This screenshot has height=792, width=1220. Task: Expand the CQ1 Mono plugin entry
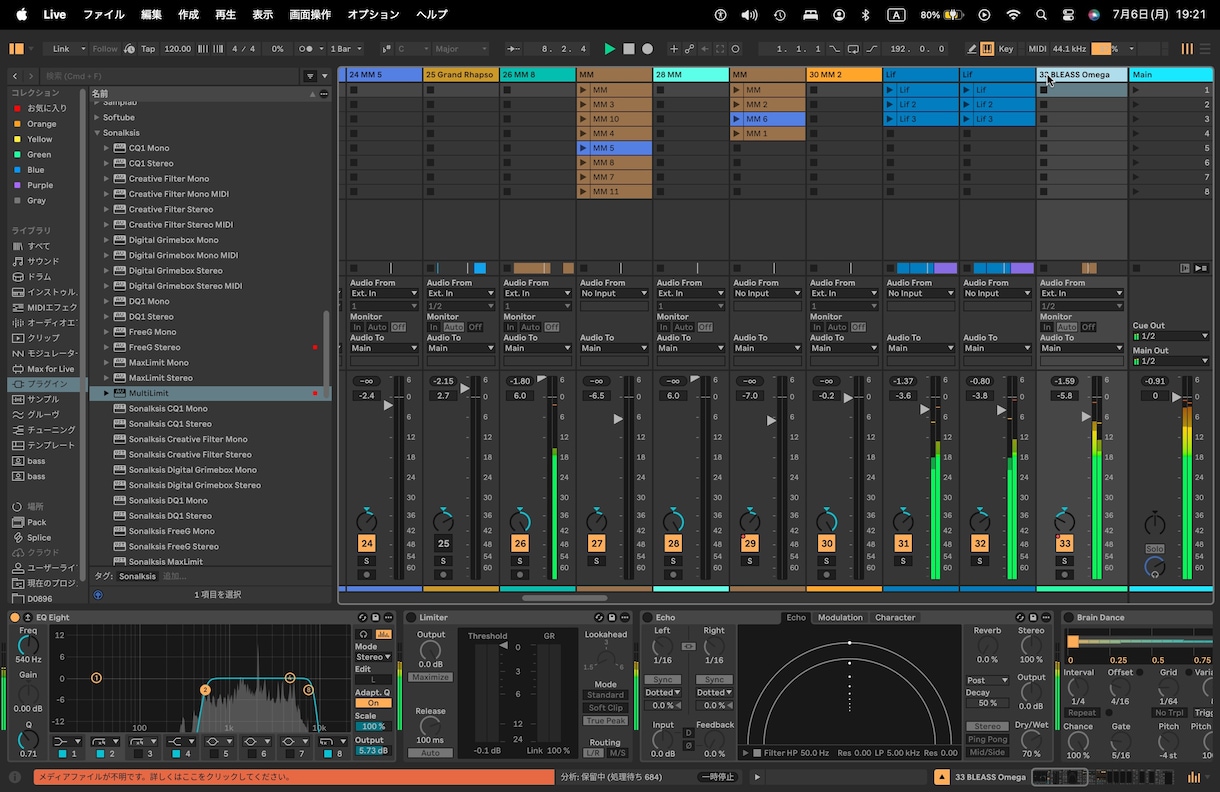pos(107,148)
